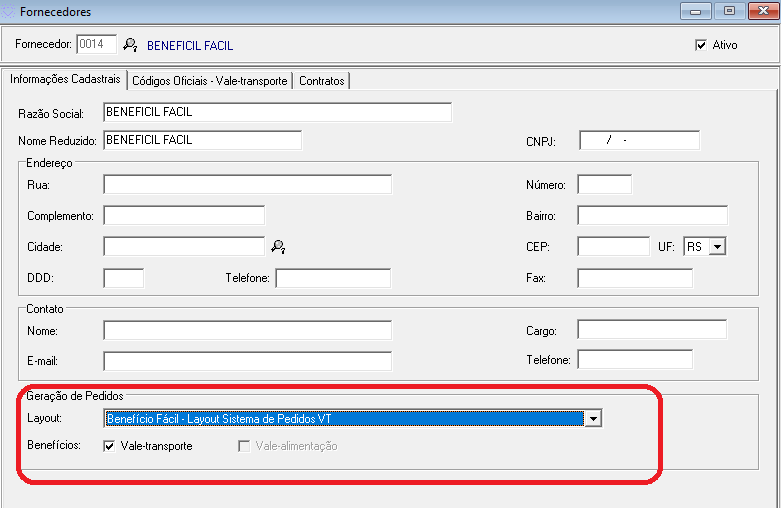Toggle the Ativo checkbox
This screenshot has width=781, height=508.
701,45
